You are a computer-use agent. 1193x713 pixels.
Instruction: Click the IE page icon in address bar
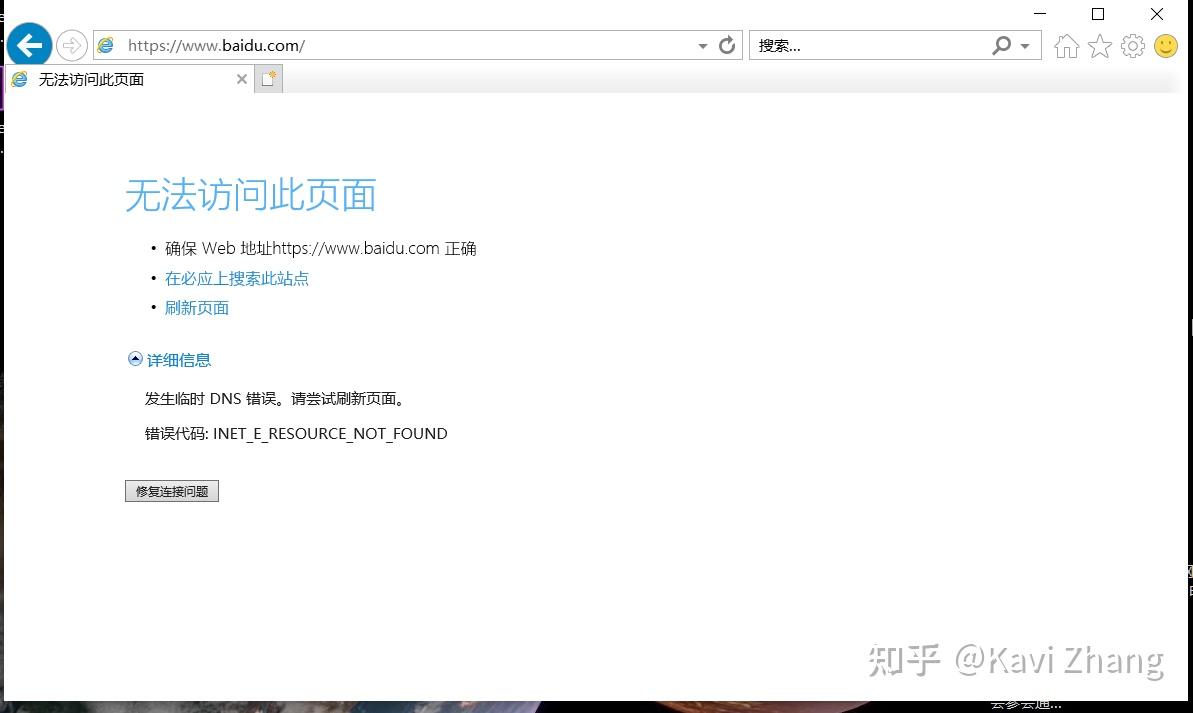(107, 46)
